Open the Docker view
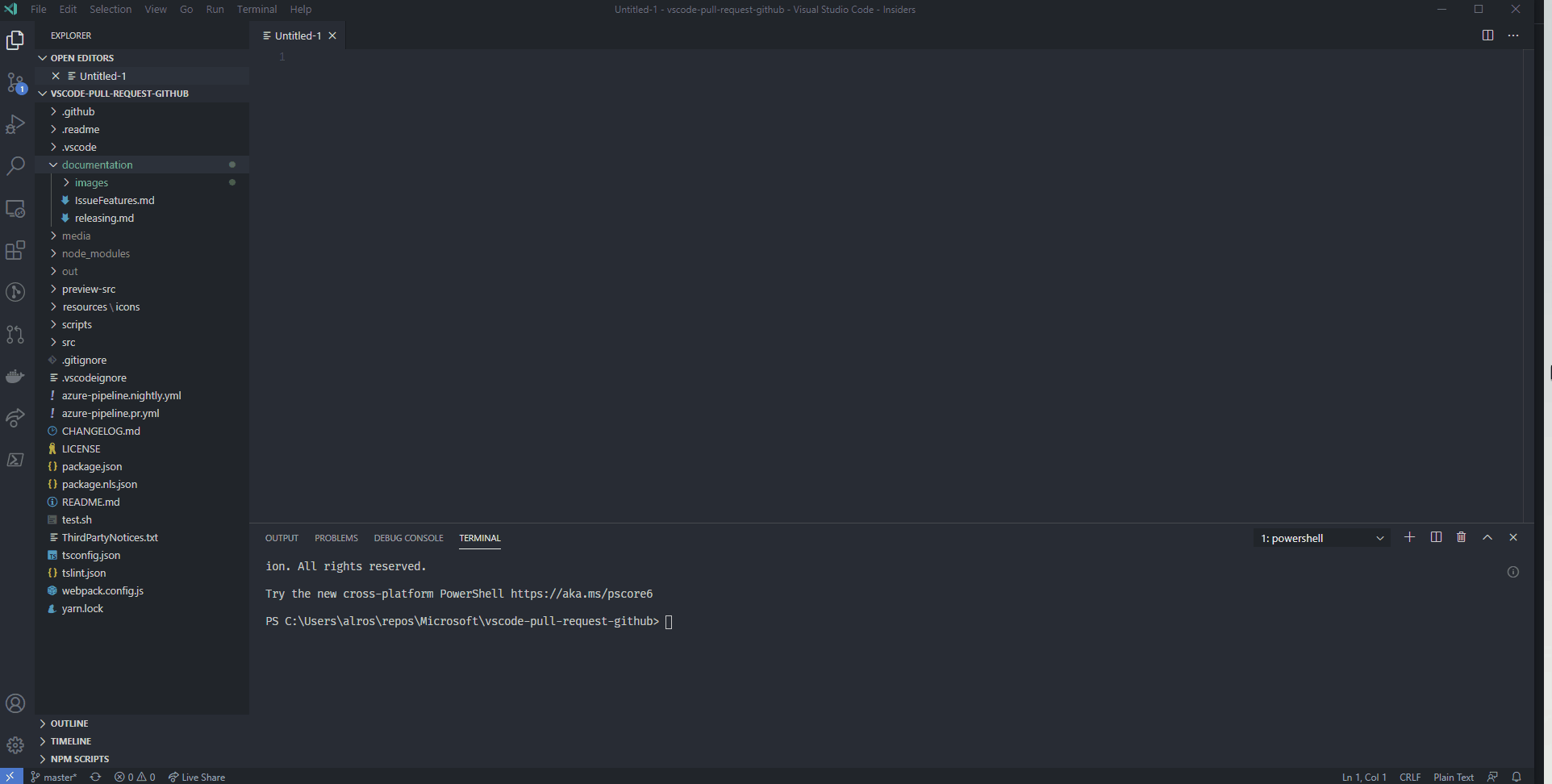This screenshot has width=1552, height=784. (15, 376)
